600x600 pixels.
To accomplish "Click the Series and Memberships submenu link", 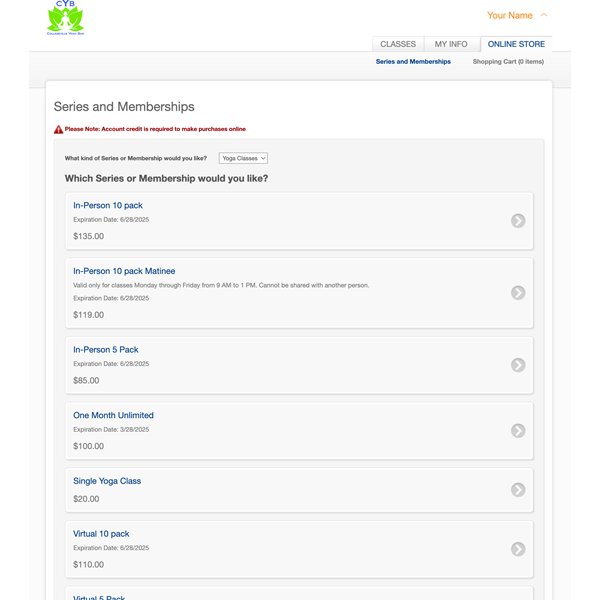I will click(x=413, y=62).
